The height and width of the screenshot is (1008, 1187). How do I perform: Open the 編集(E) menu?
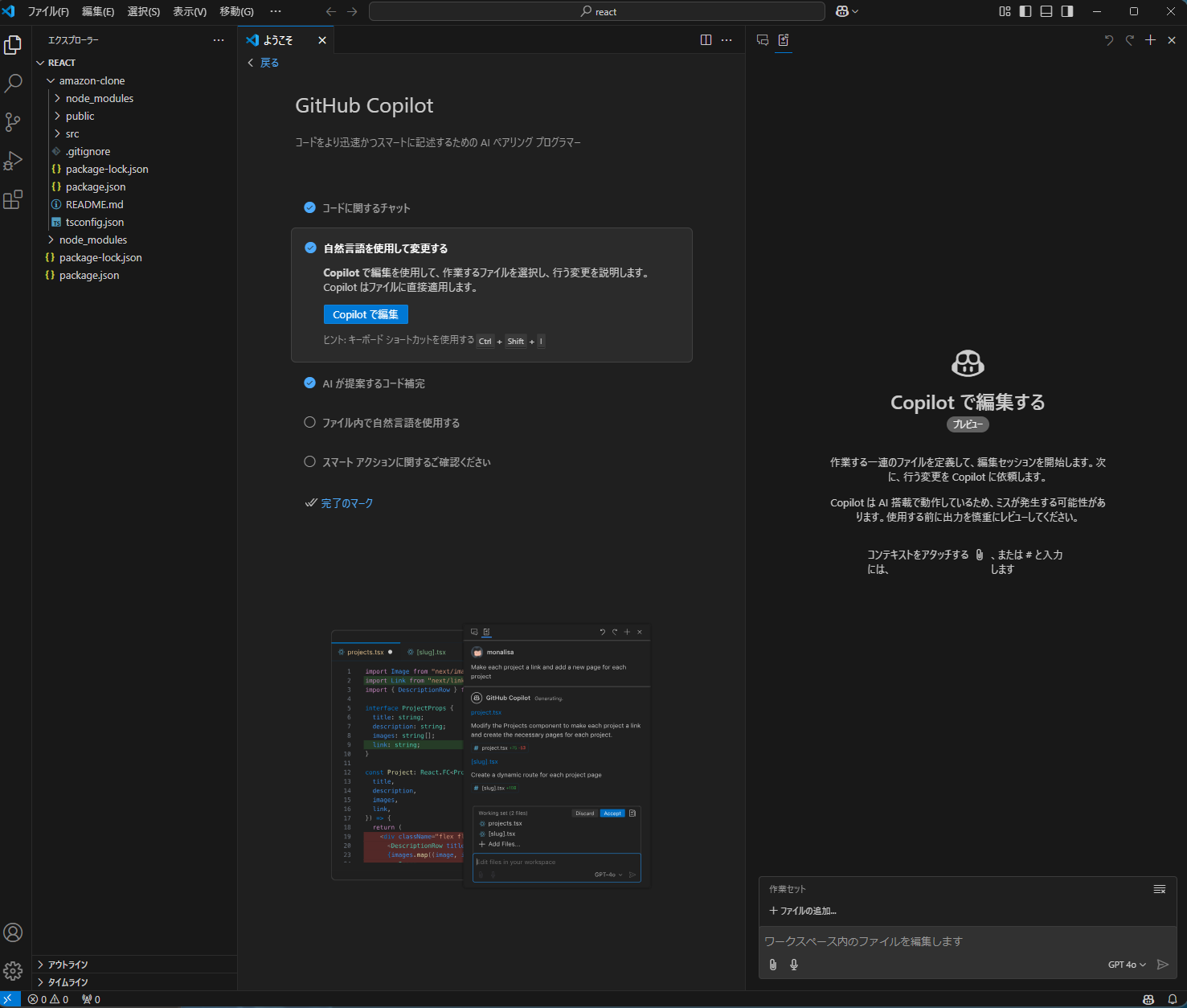[98, 11]
